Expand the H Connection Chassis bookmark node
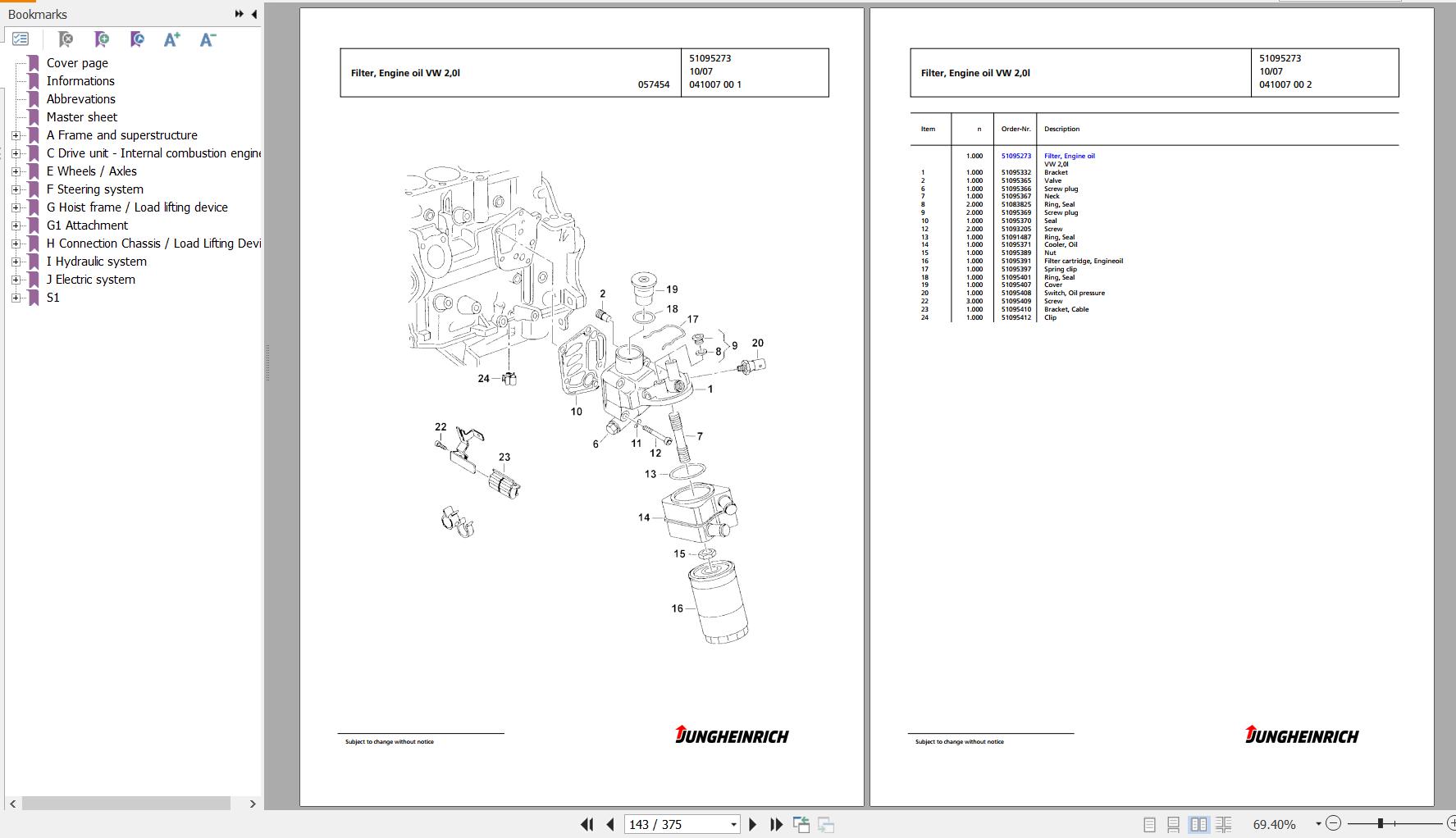 click(x=16, y=244)
